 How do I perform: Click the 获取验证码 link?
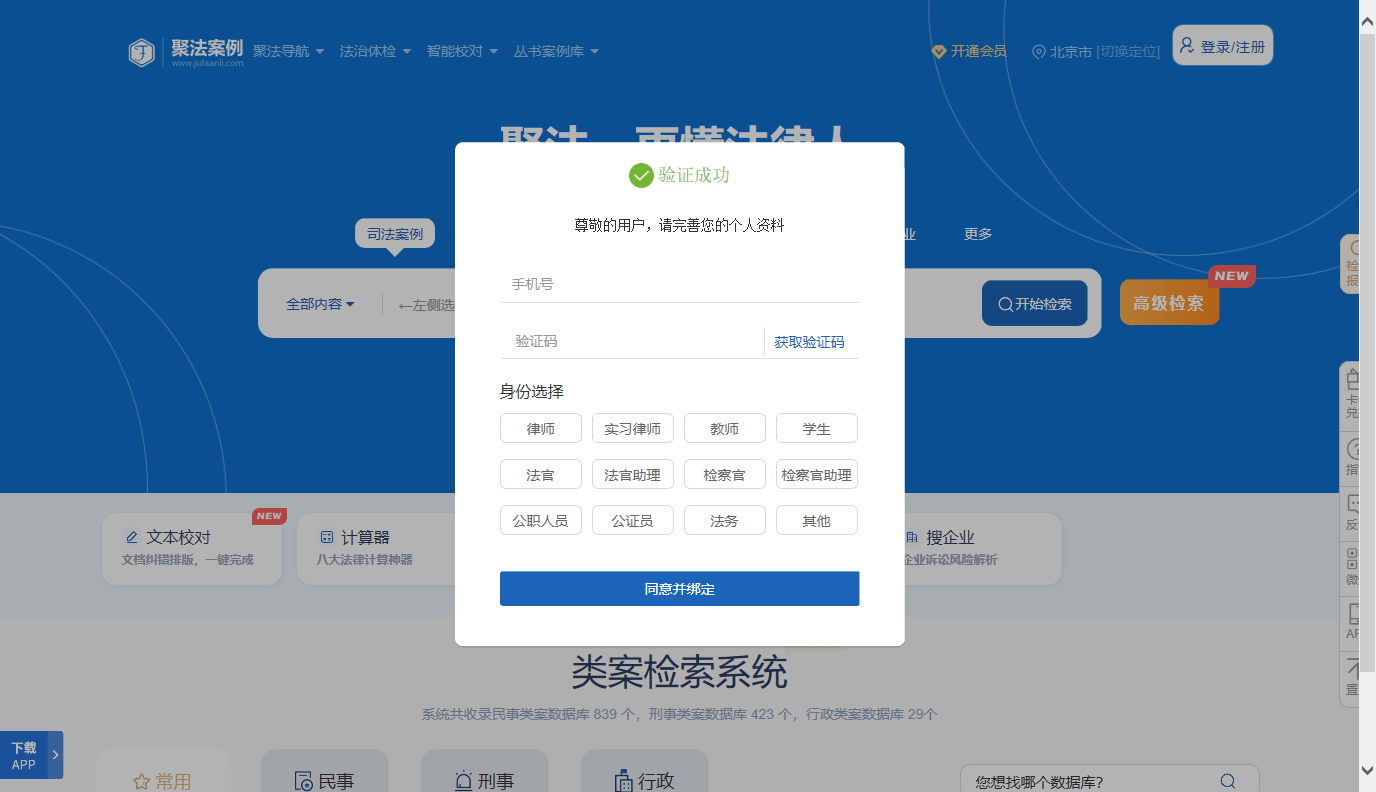coord(809,342)
